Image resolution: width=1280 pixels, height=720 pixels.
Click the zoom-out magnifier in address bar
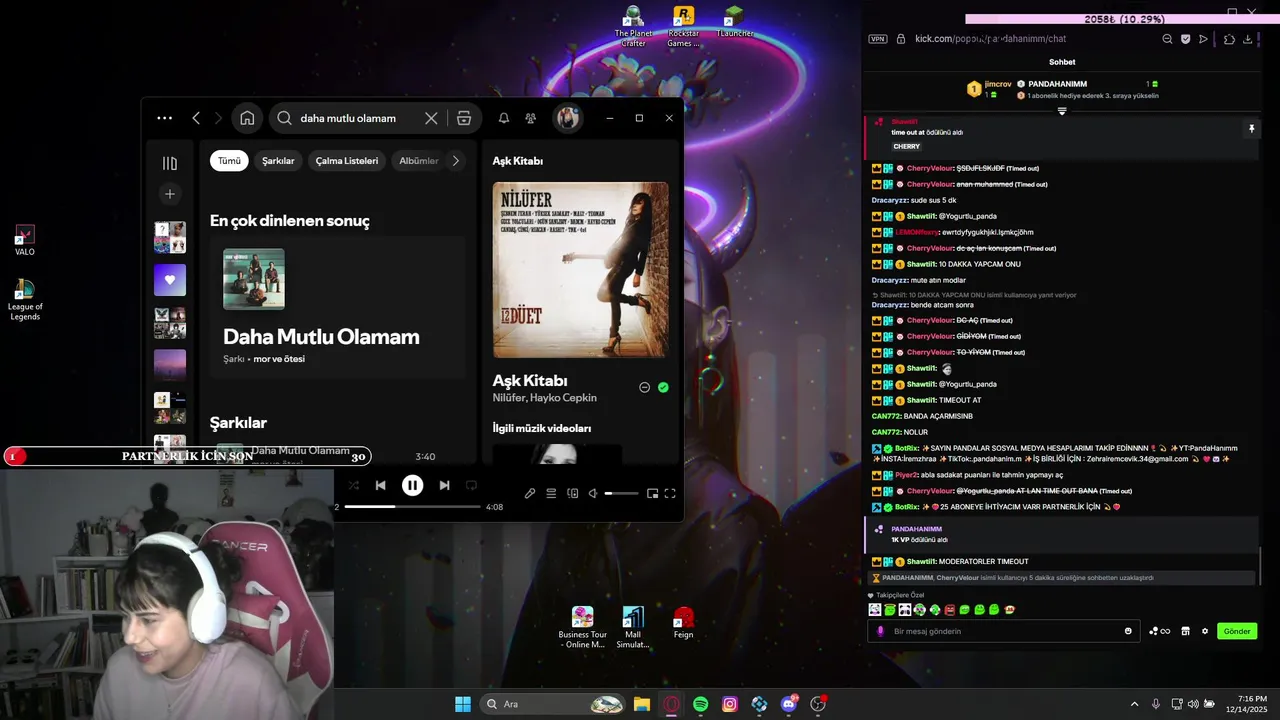1167,39
